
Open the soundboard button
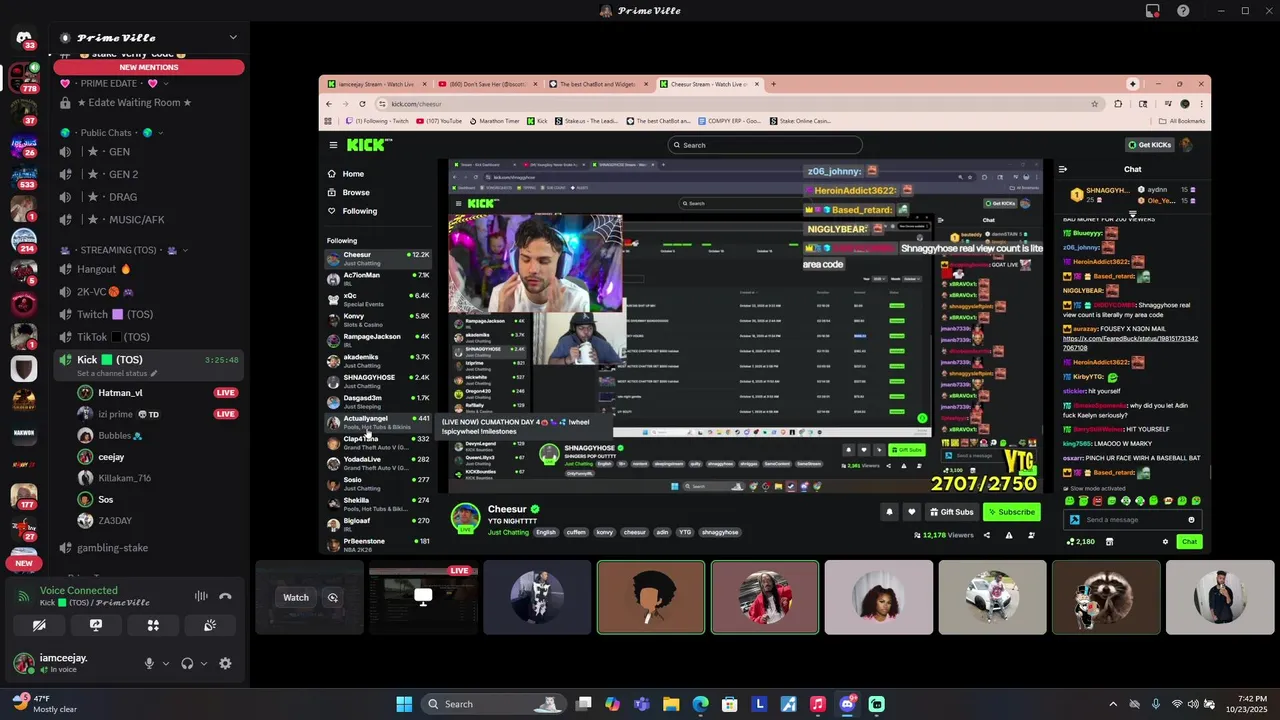[x=210, y=625]
